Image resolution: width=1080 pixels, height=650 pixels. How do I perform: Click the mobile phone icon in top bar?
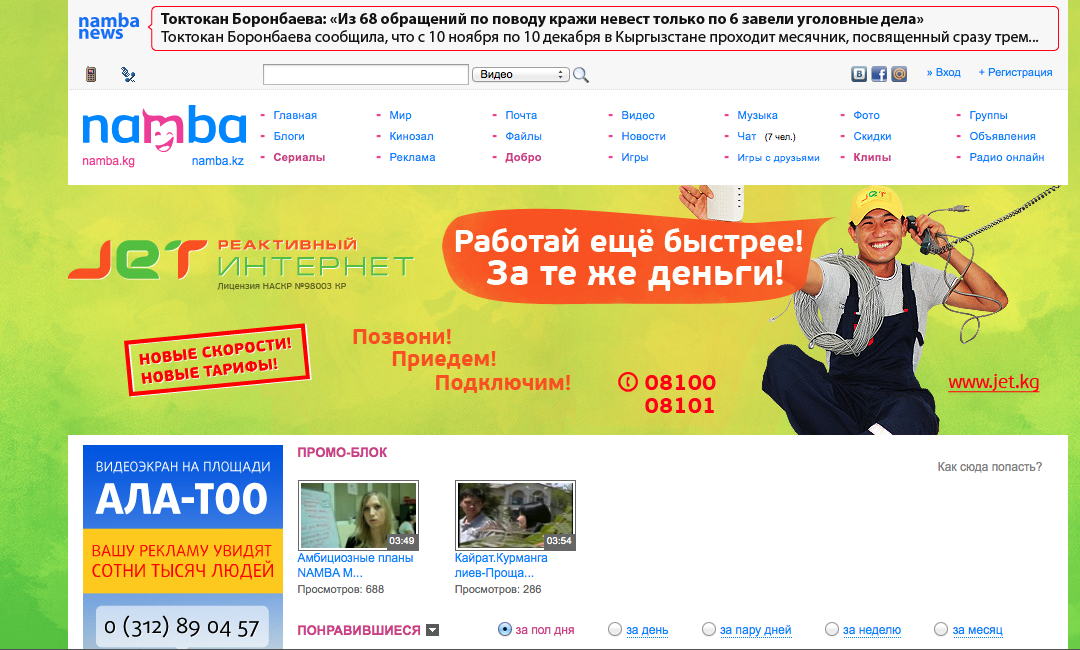tap(91, 74)
